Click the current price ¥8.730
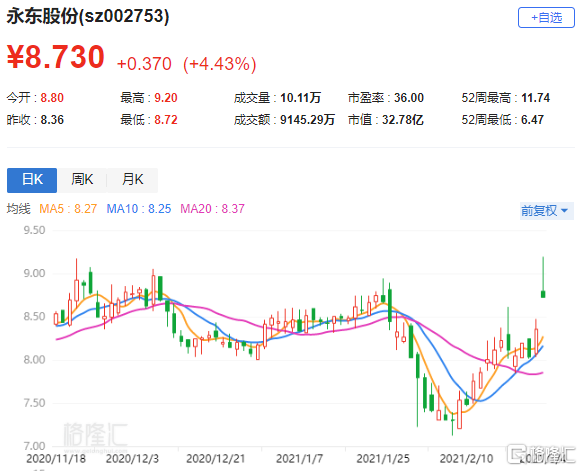 coord(56,57)
